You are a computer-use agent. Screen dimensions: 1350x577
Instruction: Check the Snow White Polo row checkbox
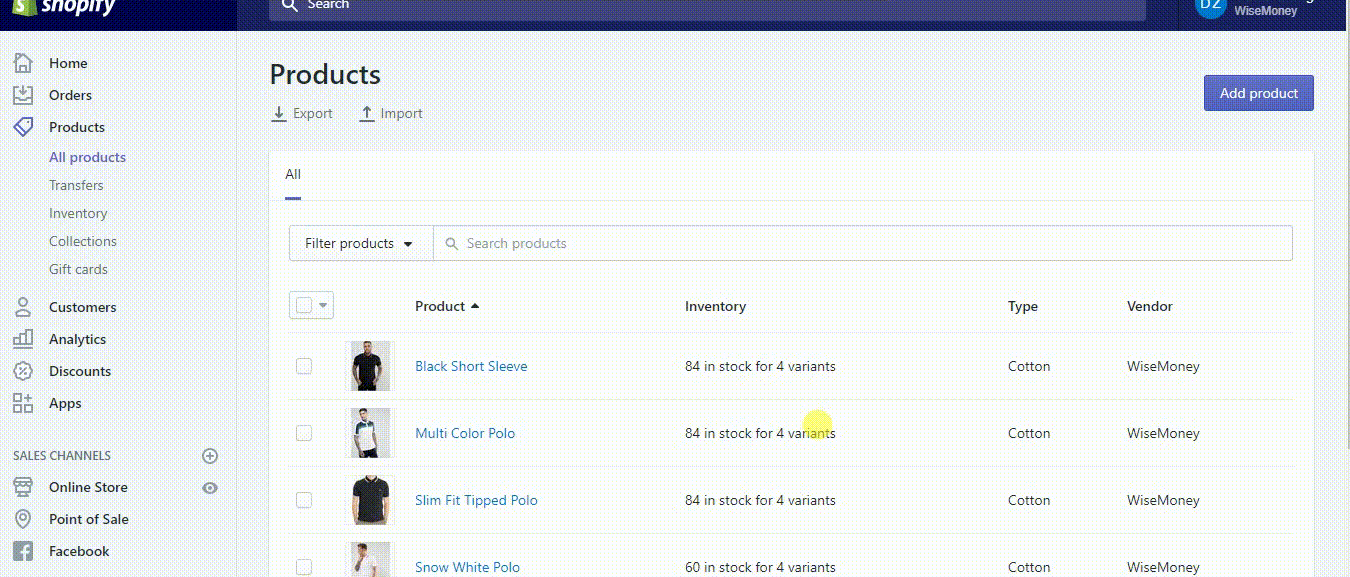[x=304, y=567]
